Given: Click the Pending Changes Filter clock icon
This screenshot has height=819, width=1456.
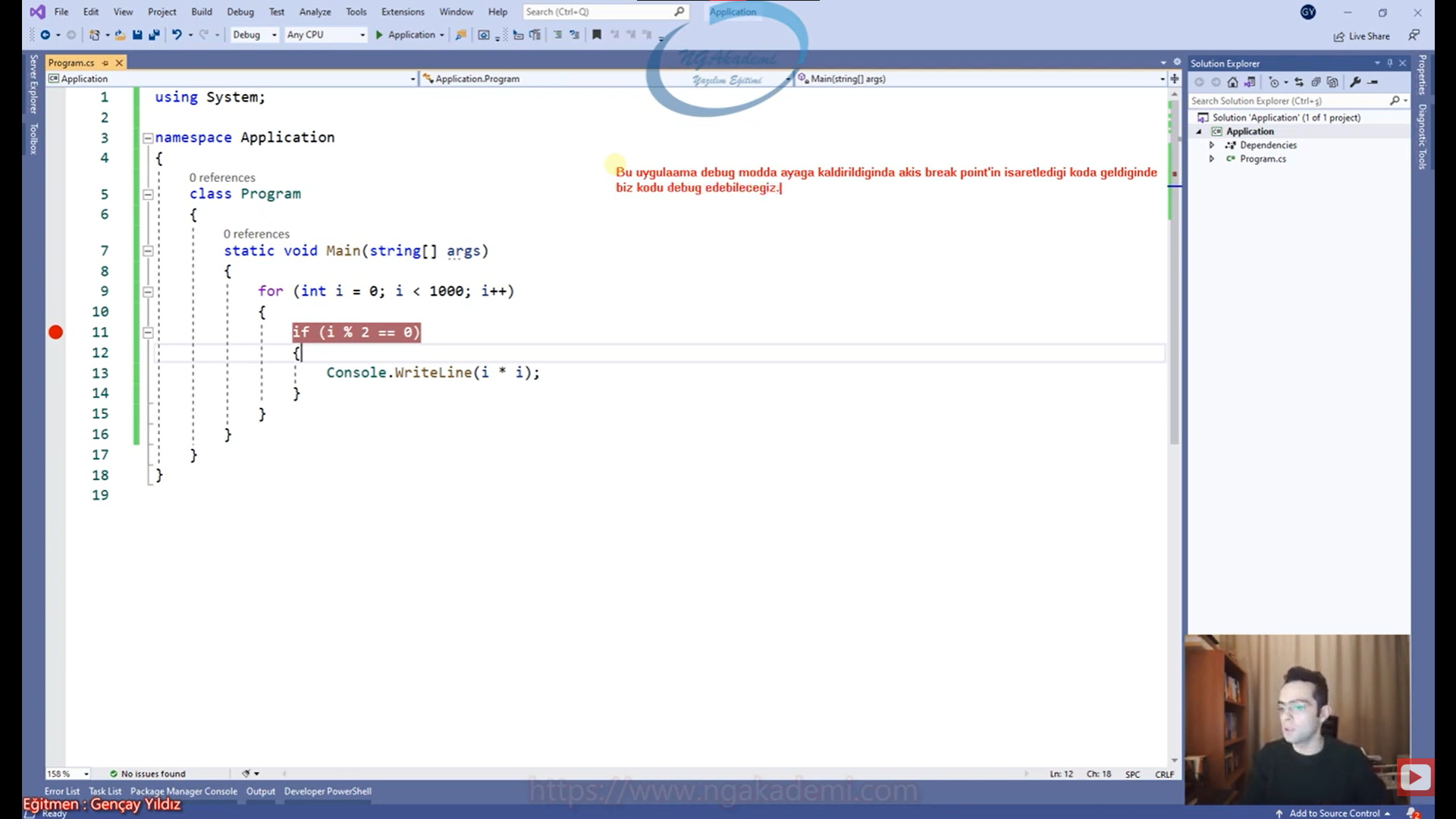Looking at the screenshot, I should pyautogui.click(x=1274, y=82).
